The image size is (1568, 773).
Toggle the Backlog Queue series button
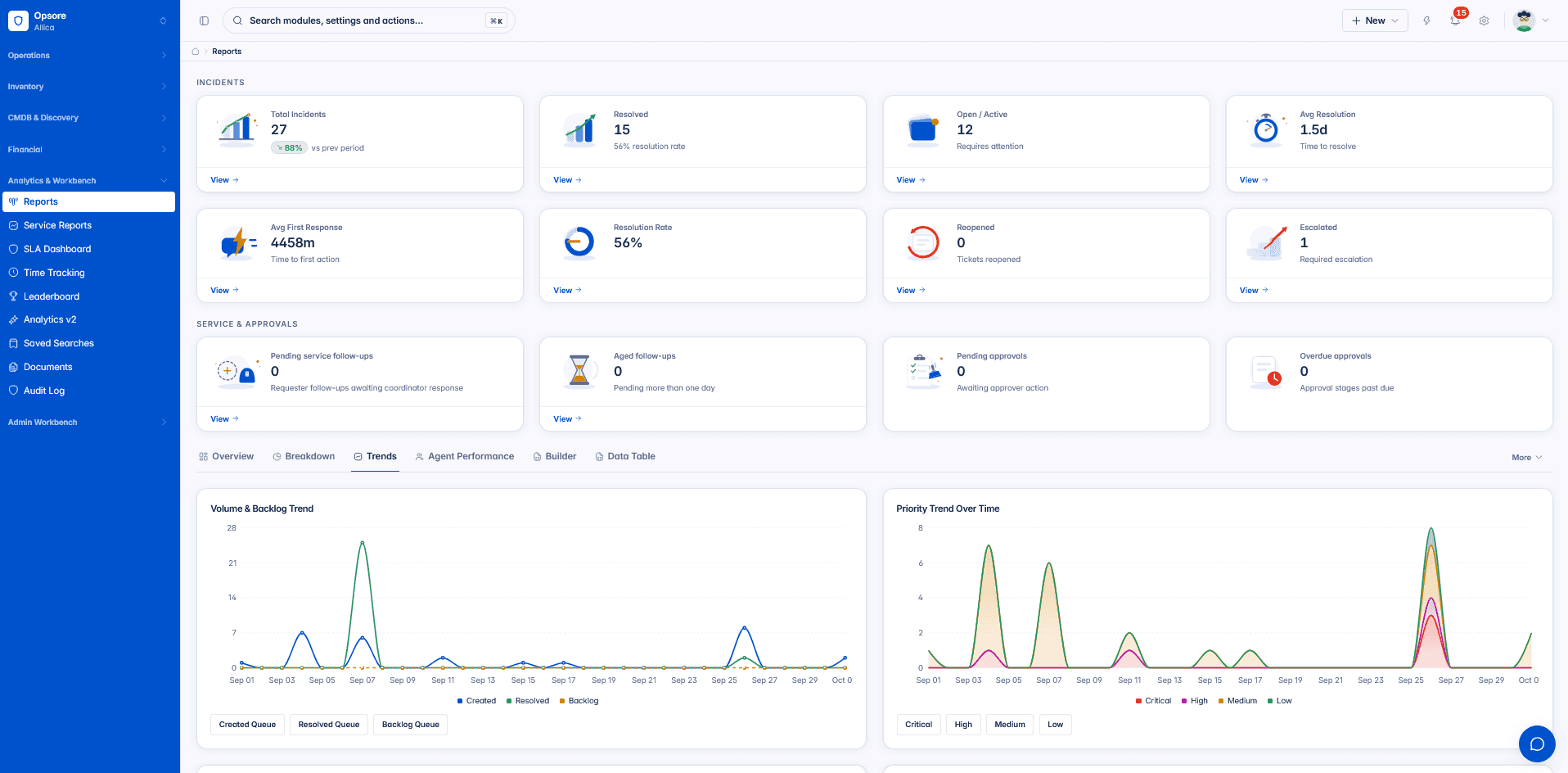pyautogui.click(x=411, y=725)
